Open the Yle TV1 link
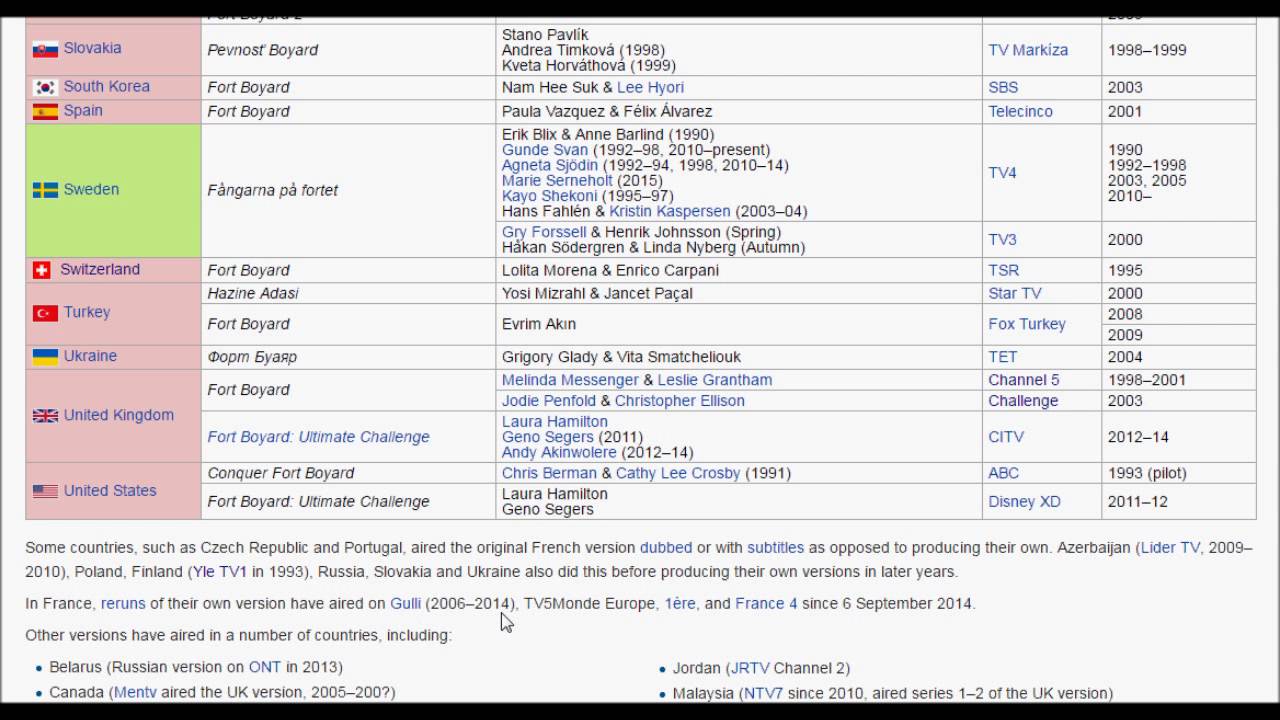The image size is (1280, 720). (219, 572)
